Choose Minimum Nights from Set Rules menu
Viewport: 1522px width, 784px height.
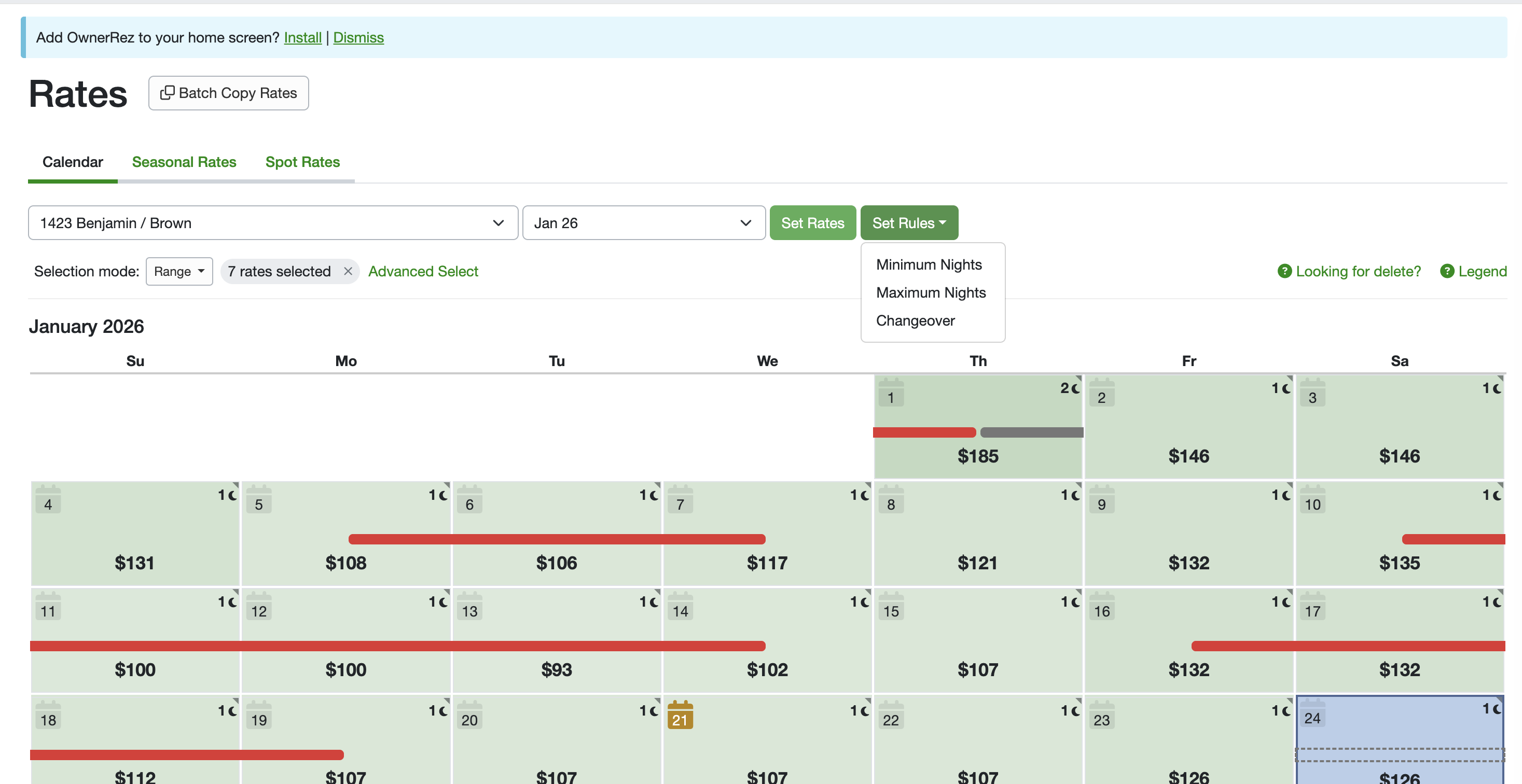point(929,264)
